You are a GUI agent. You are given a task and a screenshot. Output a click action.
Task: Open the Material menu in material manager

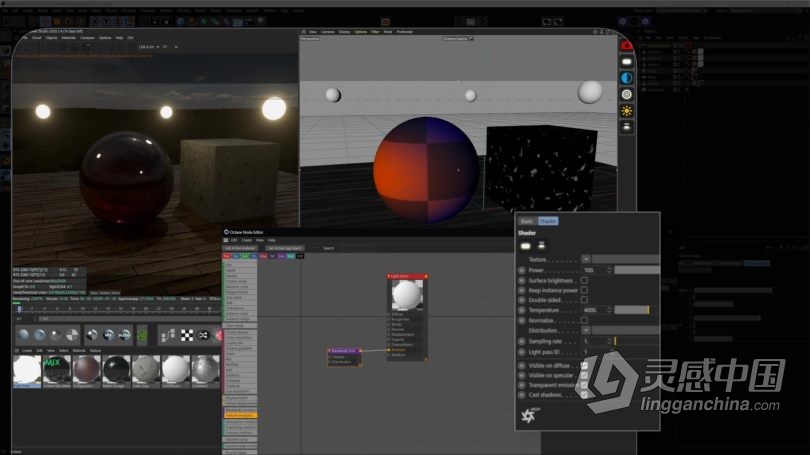79,351
